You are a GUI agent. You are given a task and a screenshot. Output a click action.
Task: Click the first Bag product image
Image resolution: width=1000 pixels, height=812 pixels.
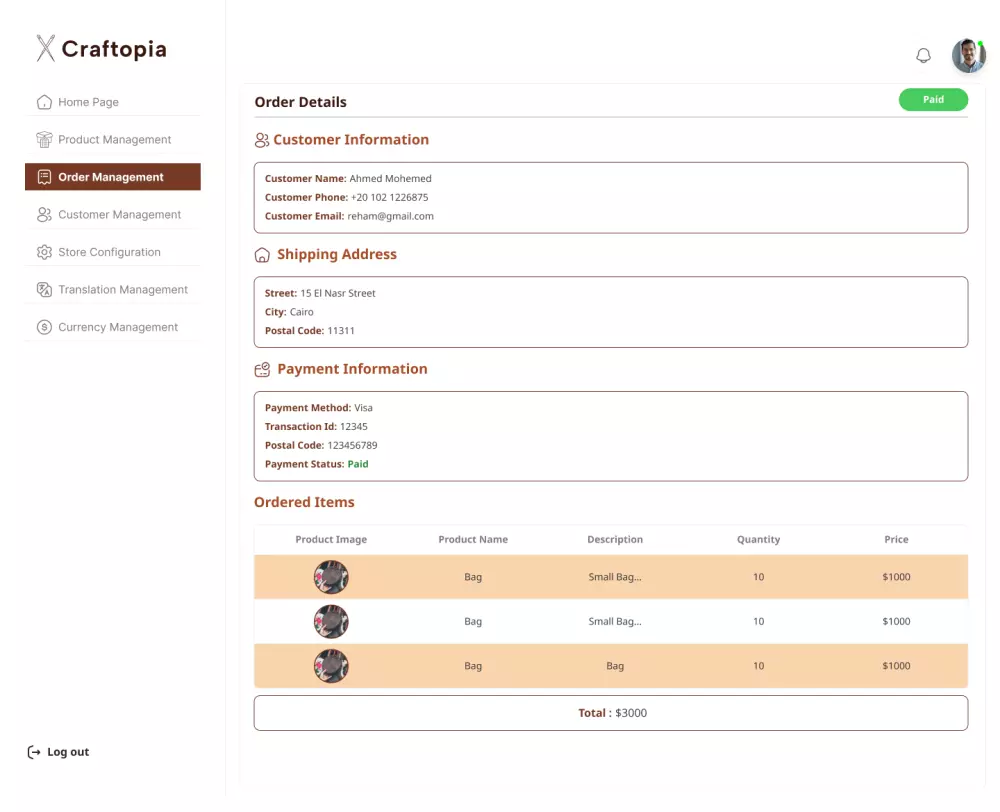pos(331,577)
